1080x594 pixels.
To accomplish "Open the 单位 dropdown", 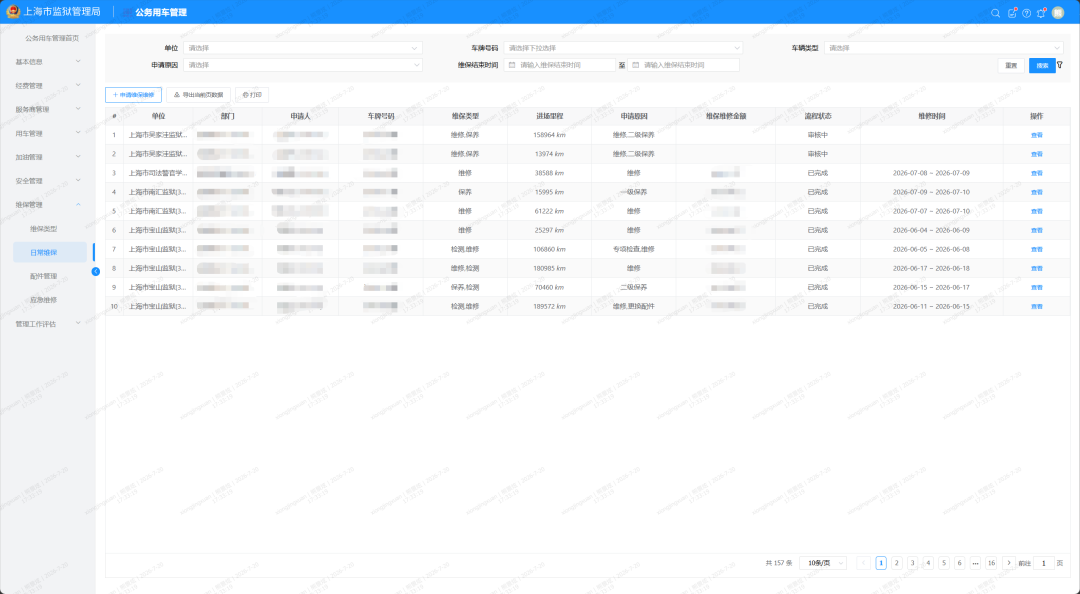I will (x=302, y=48).
